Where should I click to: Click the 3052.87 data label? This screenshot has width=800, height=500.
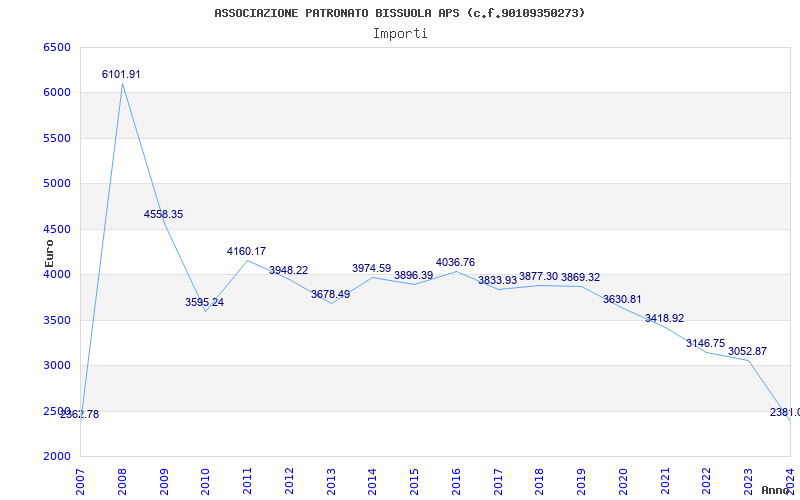[x=747, y=352]
